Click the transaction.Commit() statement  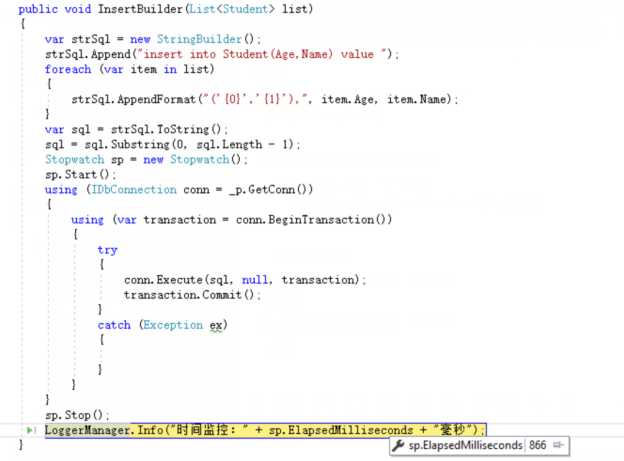[x=193, y=295]
